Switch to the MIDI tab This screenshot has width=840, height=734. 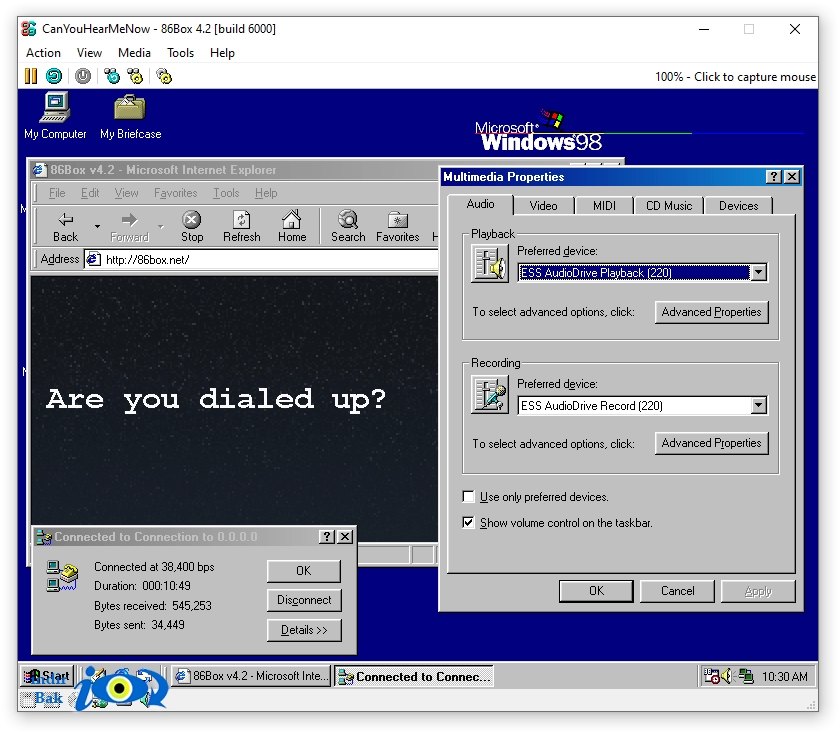point(604,206)
